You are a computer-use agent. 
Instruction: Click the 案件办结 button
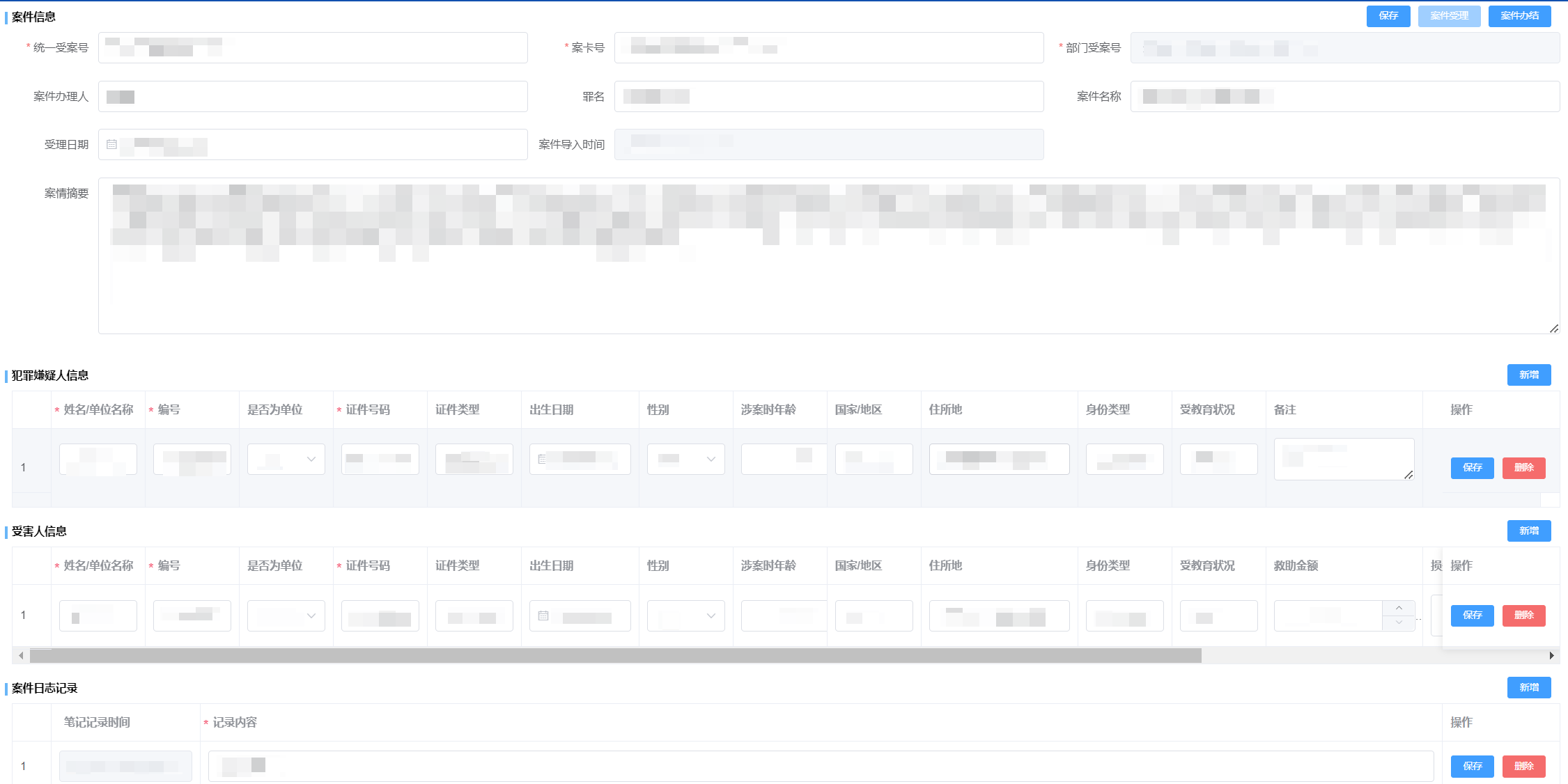(x=1519, y=16)
